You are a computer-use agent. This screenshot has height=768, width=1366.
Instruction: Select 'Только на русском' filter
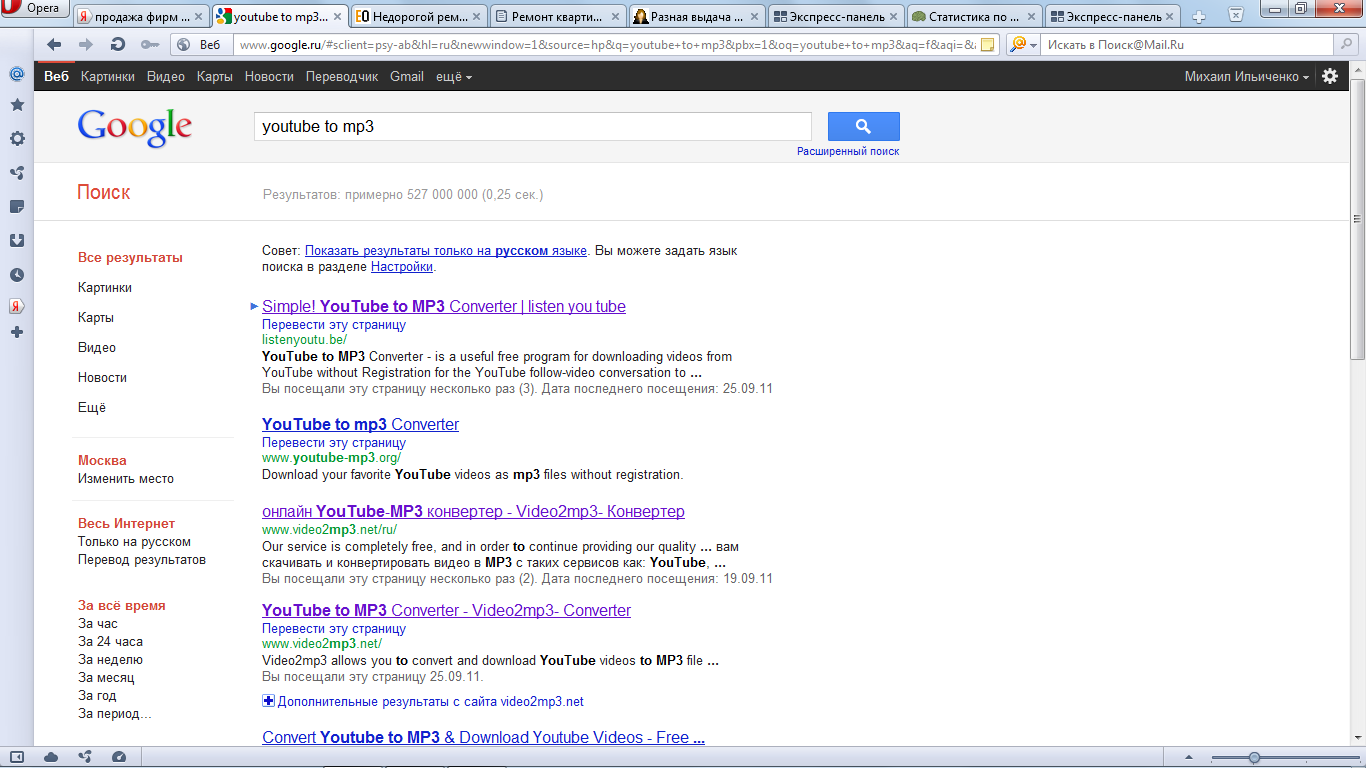(x=134, y=541)
